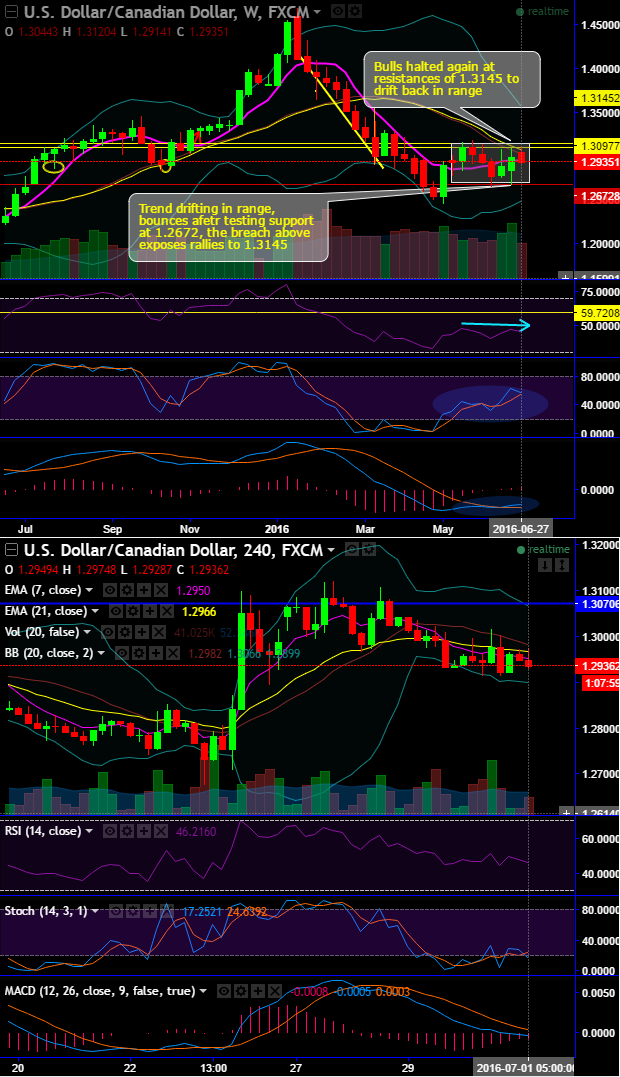The height and width of the screenshot is (1077, 620).
Task: Open settings gear for Vol (20, false)
Action: point(125,632)
